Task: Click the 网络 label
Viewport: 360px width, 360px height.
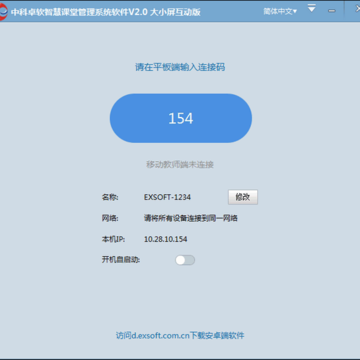Action: pos(110,218)
